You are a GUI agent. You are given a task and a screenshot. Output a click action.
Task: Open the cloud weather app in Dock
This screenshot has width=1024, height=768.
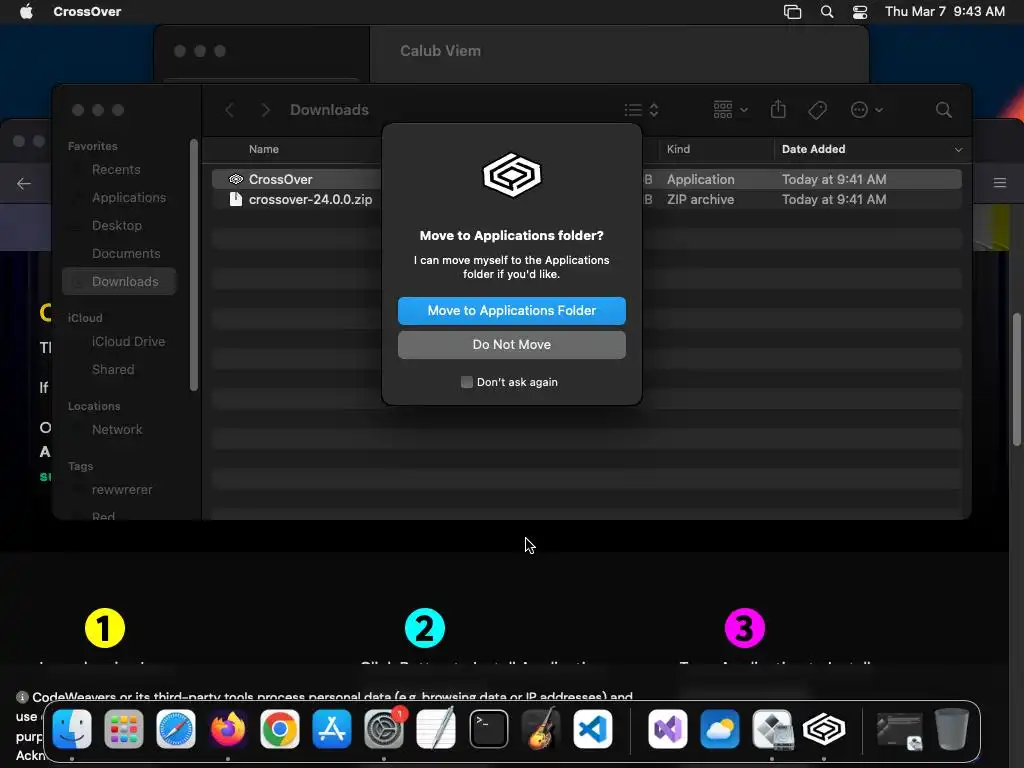[720, 729]
